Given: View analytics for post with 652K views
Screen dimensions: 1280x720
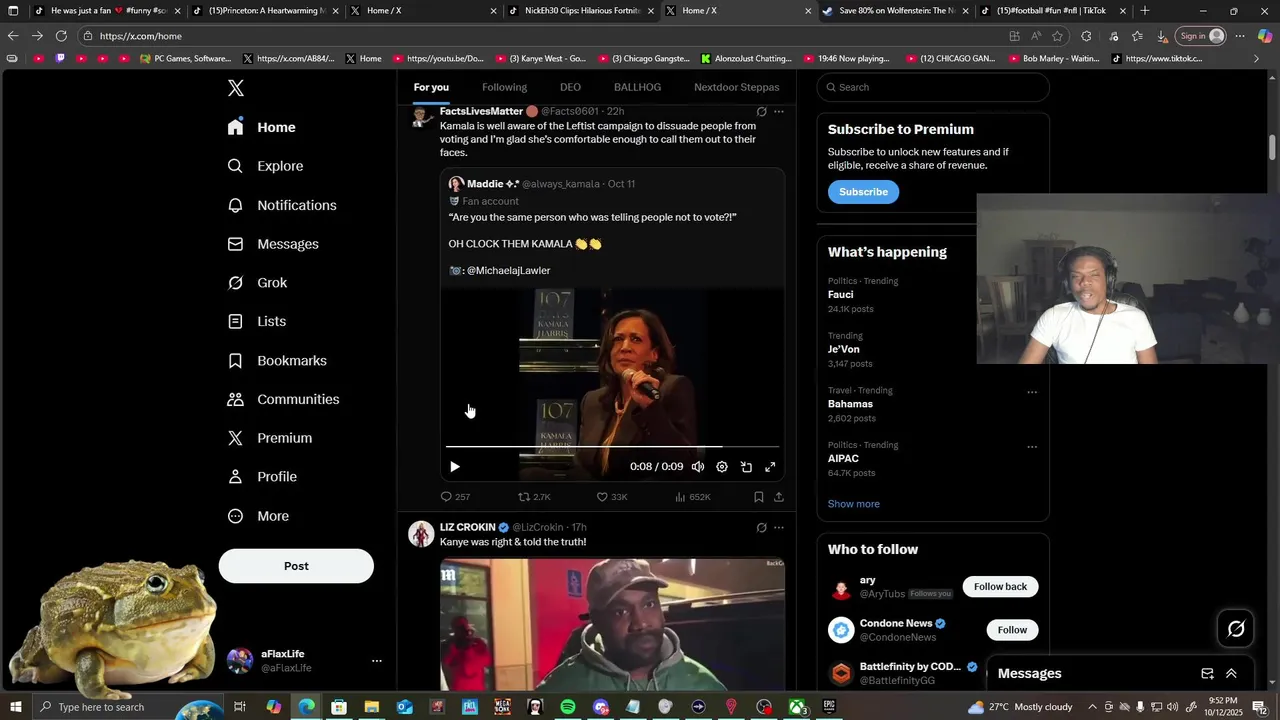Looking at the screenshot, I should (x=692, y=497).
